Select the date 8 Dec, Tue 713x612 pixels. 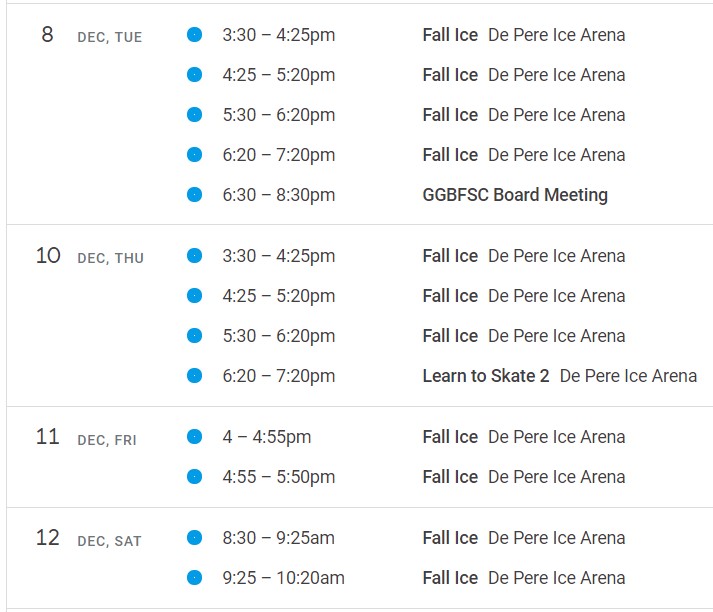coord(91,35)
